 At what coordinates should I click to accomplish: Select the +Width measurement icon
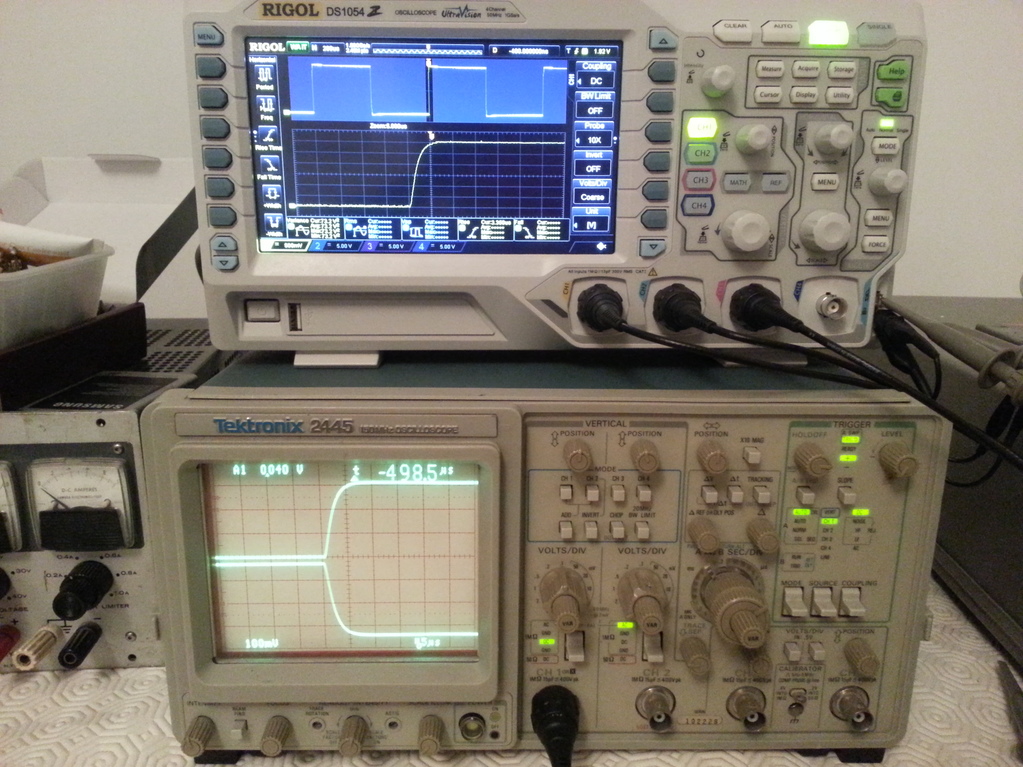(x=271, y=196)
